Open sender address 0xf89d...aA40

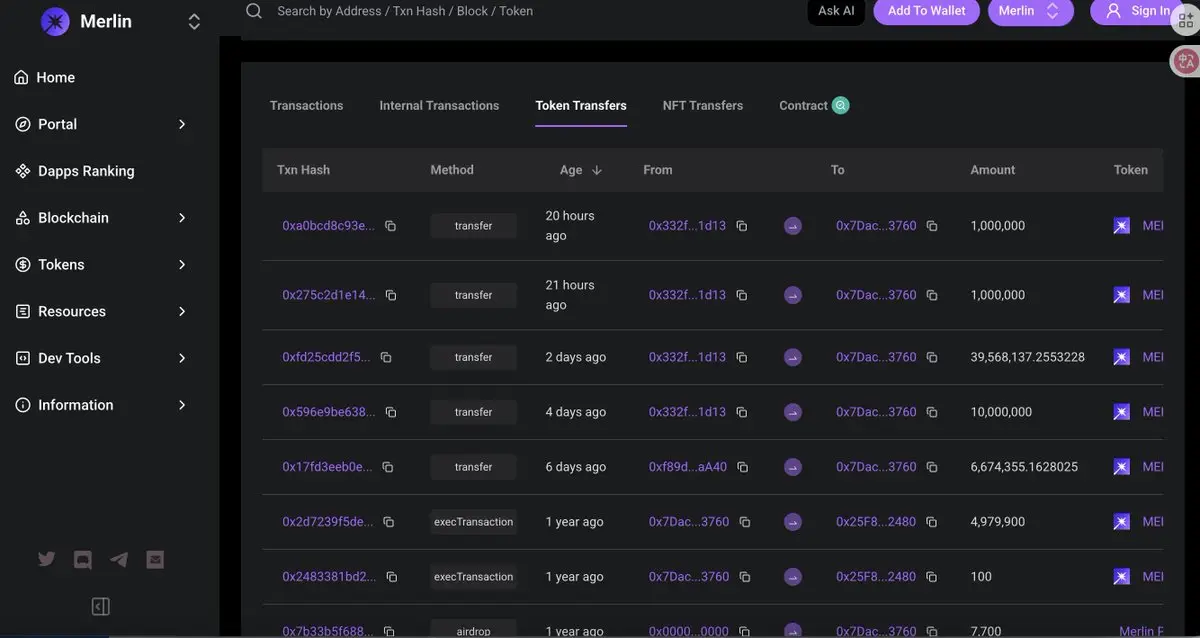click(x=688, y=467)
